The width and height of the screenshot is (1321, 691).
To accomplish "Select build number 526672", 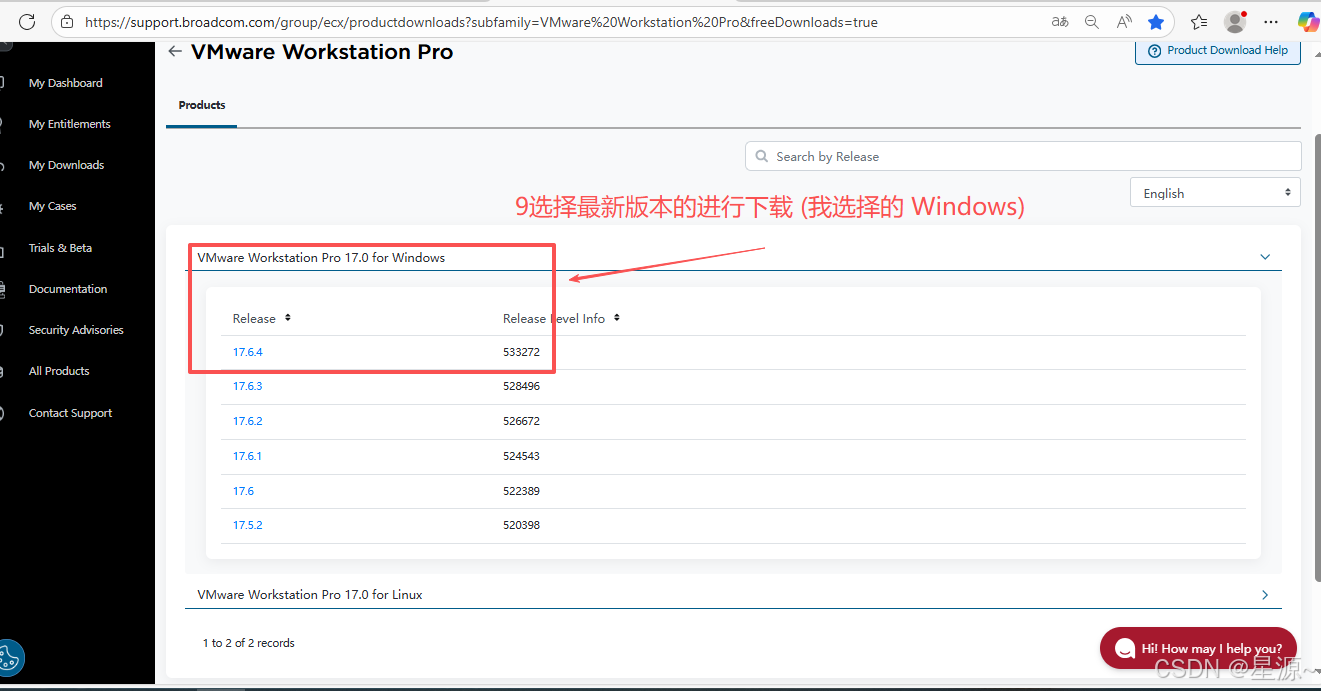I will tap(521, 421).
